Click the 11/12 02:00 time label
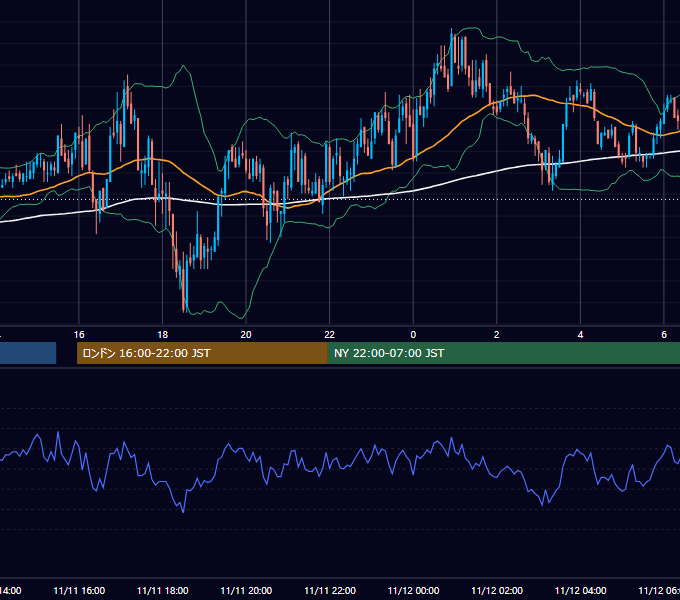 coord(497,590)
